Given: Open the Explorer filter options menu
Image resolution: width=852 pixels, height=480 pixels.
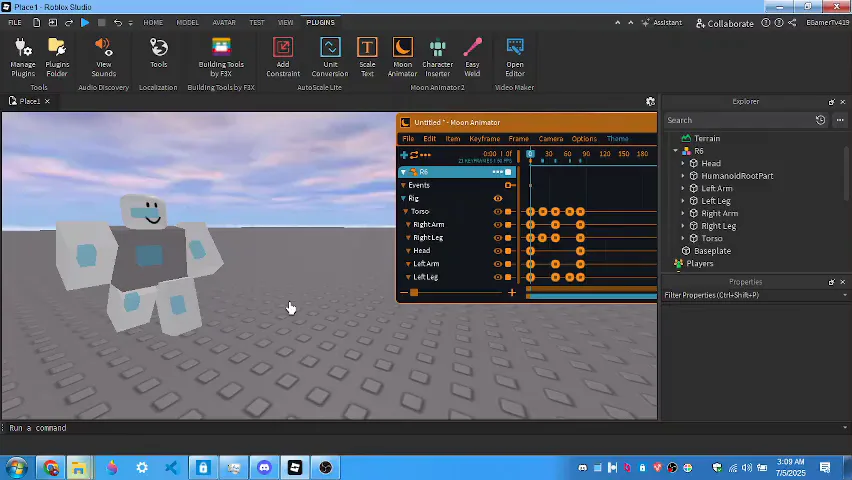Looking at the screenshot, I should click(x=840, y=120).
